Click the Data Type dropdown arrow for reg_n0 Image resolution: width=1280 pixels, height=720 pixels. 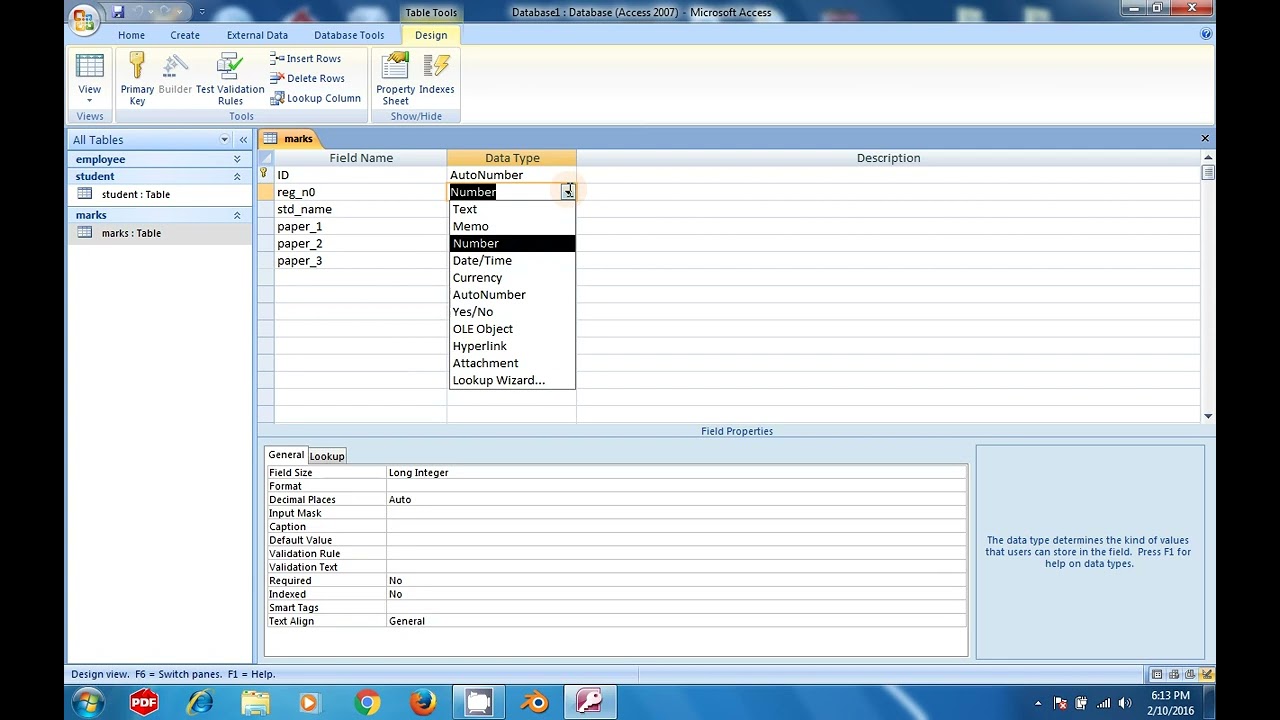567,192
